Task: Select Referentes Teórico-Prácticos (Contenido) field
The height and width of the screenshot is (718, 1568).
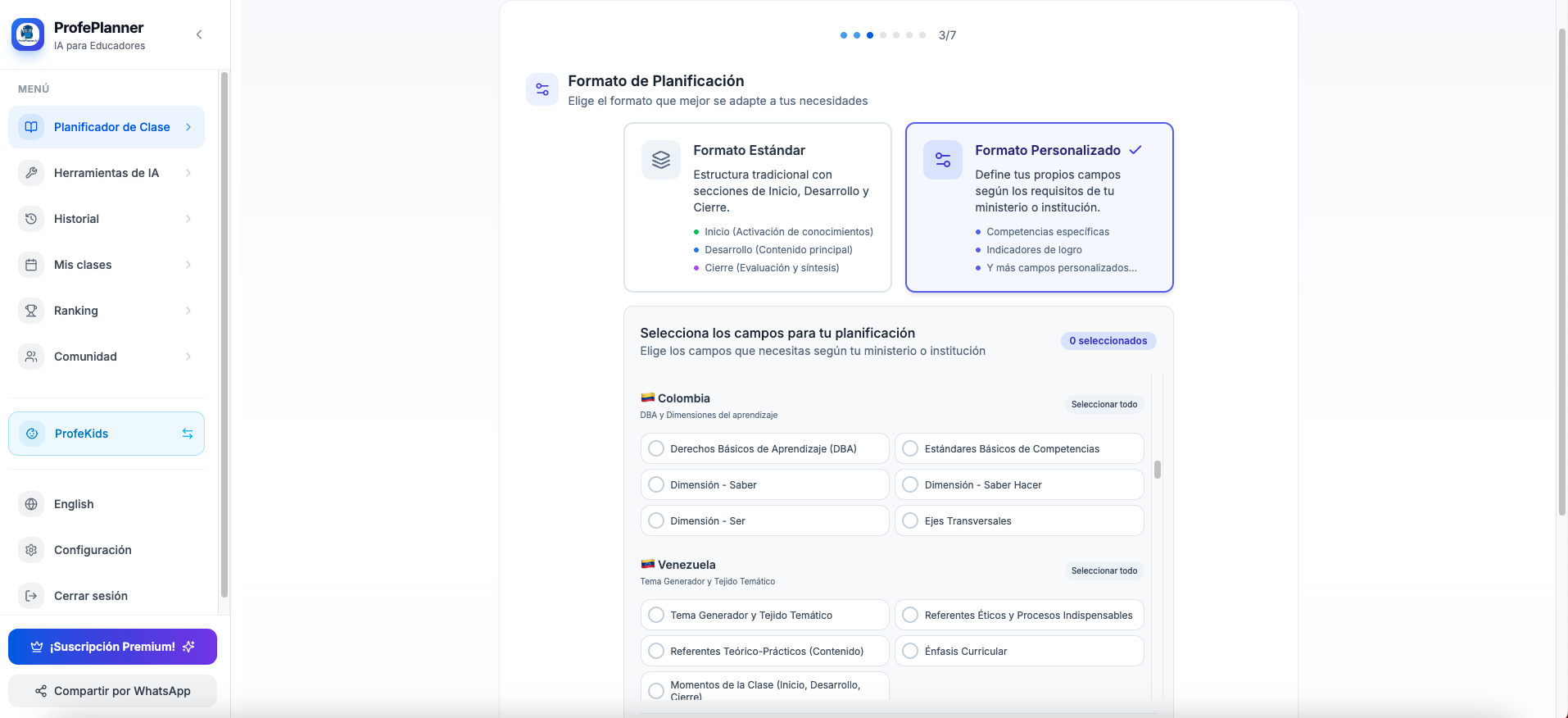Action: point(765,651)
